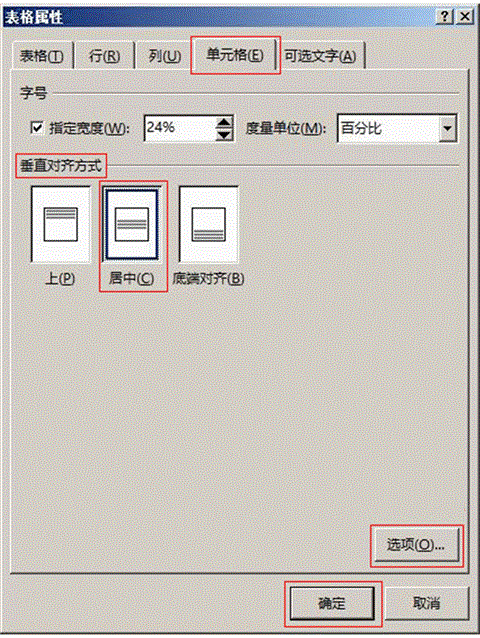
Task: Pick the bottom alignment icon
Action: (x=208, y=224)
